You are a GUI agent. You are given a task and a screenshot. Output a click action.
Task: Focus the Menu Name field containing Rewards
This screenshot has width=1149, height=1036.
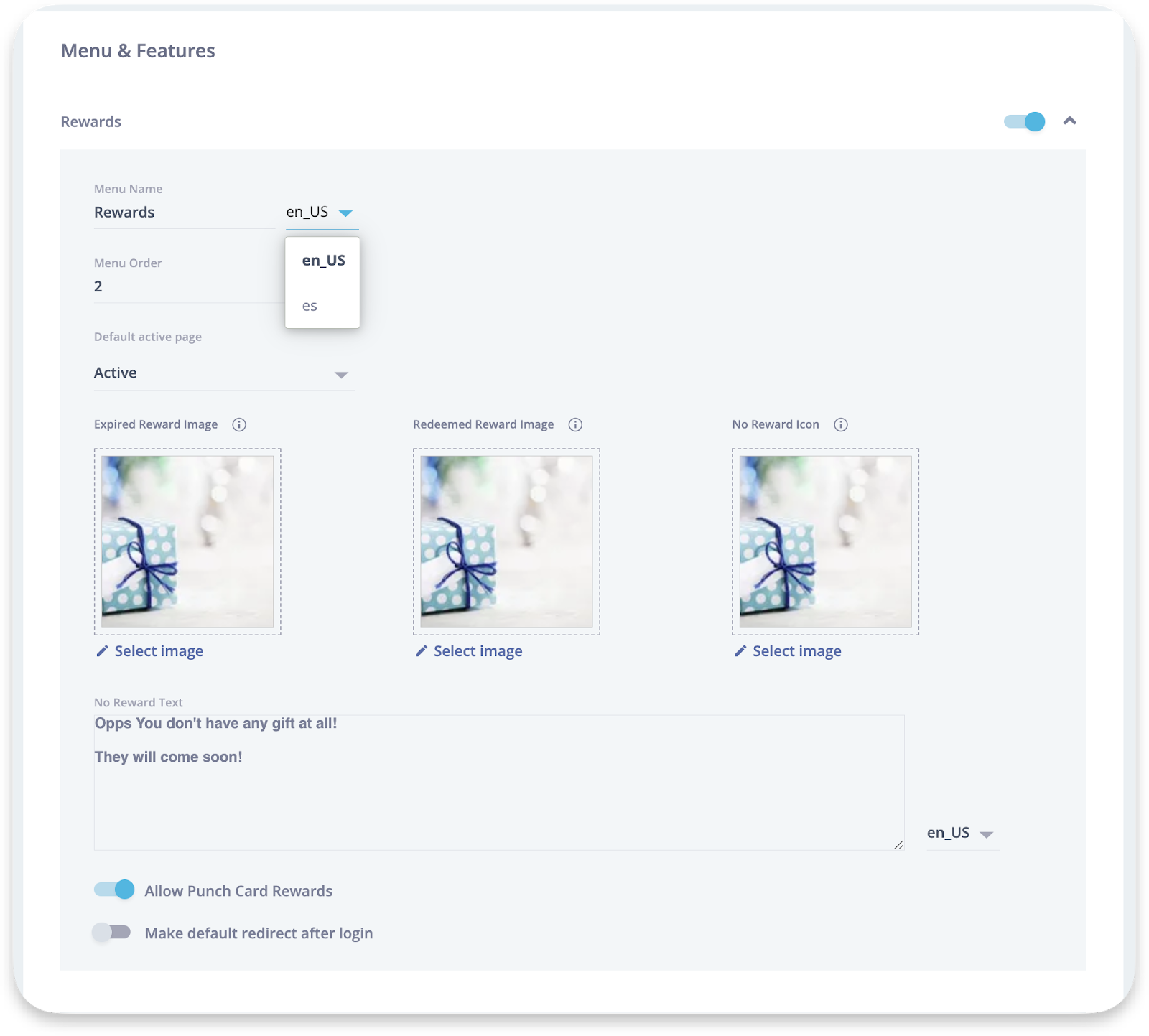(185, 213)
